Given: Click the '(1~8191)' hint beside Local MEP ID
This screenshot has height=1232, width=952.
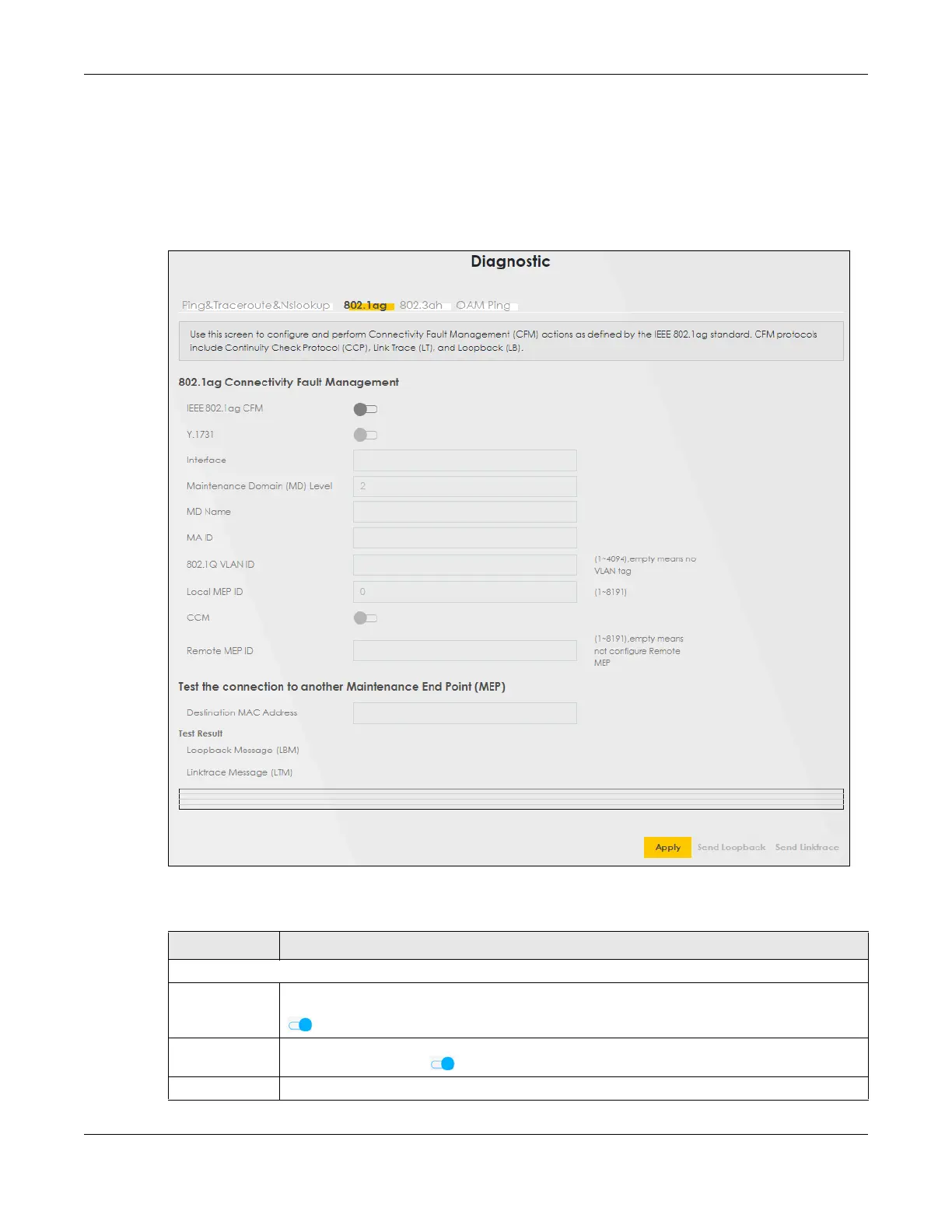Looking at the screenshot, I should [x=611, y=592].
